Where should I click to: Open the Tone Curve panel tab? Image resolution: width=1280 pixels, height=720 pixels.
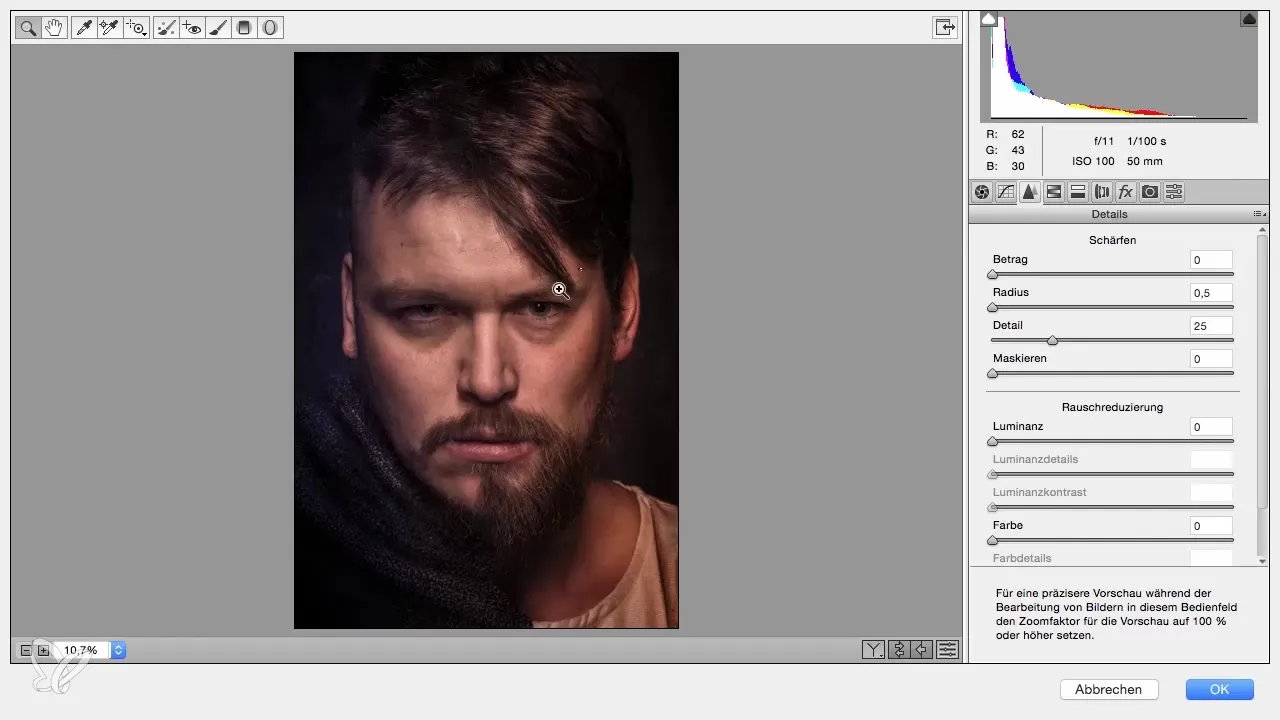click(1006, 192)
